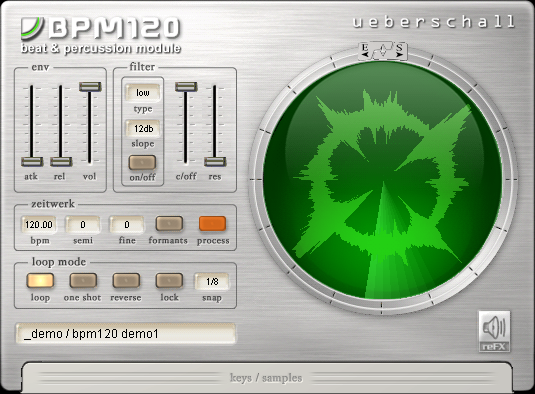The image size is (535, 394).
Task: Open the preset selector _demo / bpm120 demo1
Action: 126,333
